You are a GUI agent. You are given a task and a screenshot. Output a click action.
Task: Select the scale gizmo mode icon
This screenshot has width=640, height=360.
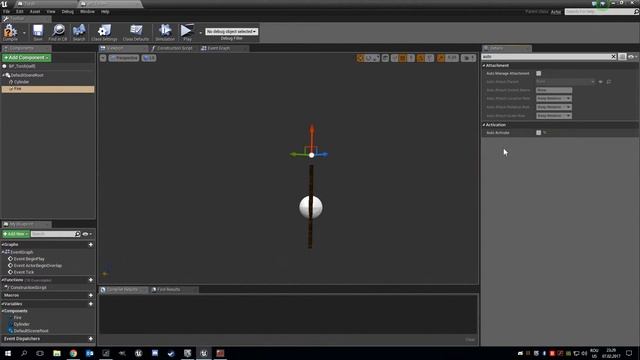tap(376, 58)
